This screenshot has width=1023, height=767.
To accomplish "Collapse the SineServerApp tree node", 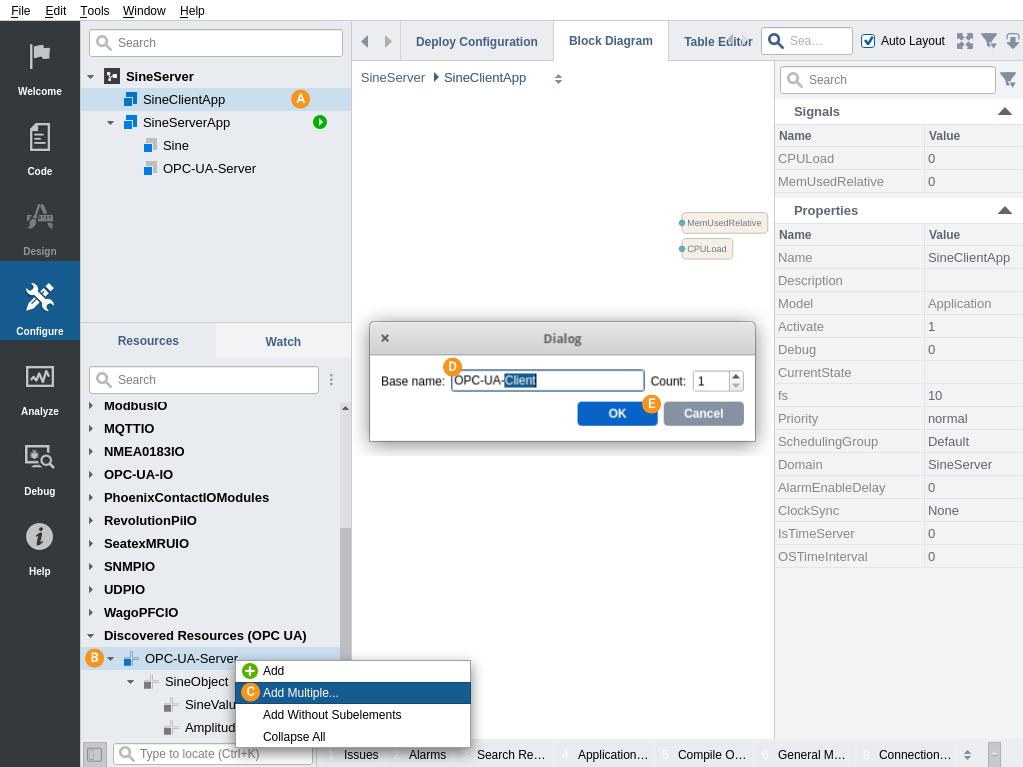I will [x=110, y=123].
